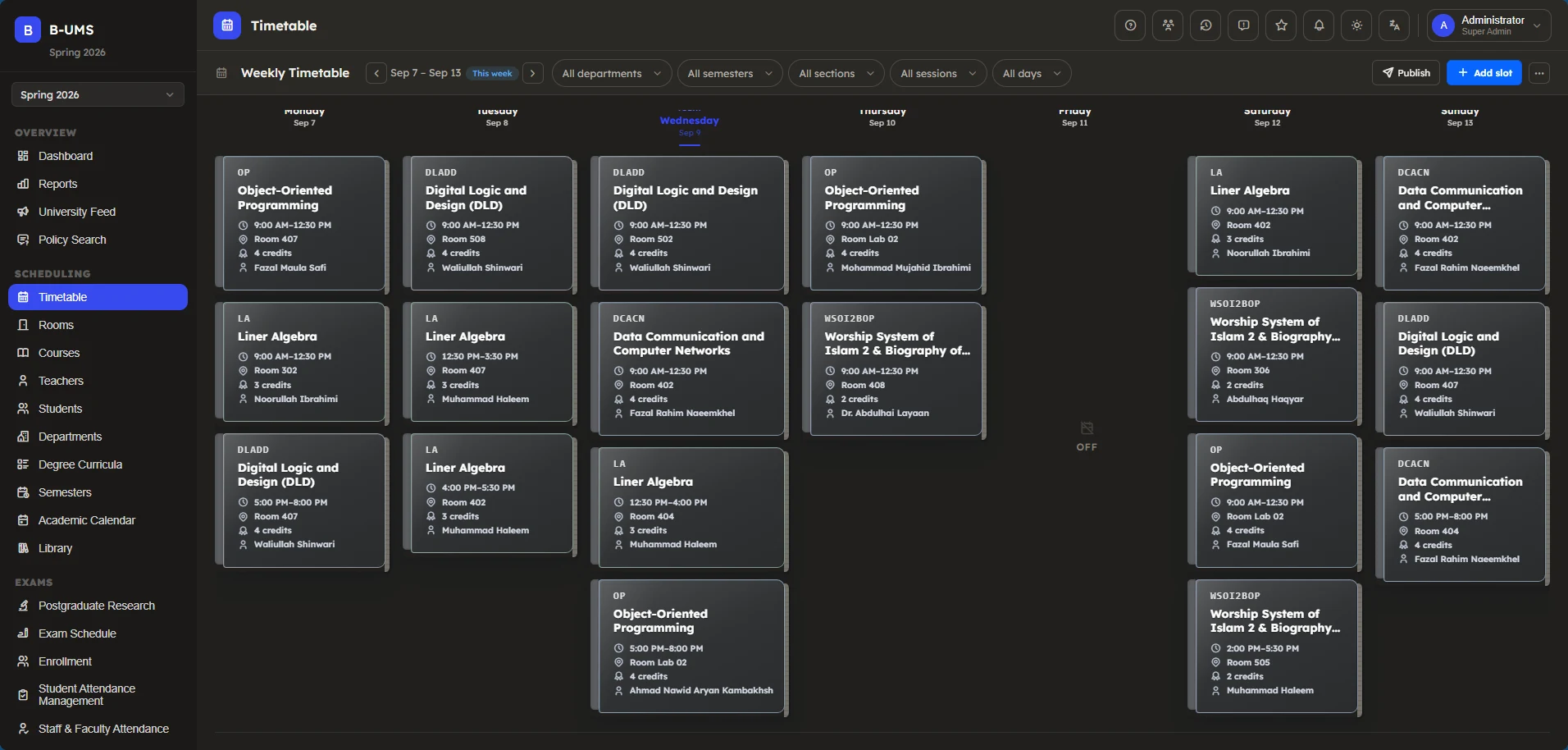Open the help question mark icon
1568x750 pixels.
click(x=1130, y=25)
